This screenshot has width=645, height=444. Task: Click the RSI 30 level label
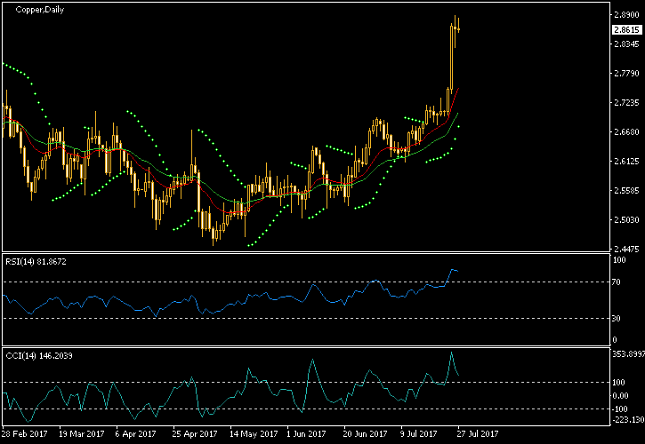[x=616, y=318]
